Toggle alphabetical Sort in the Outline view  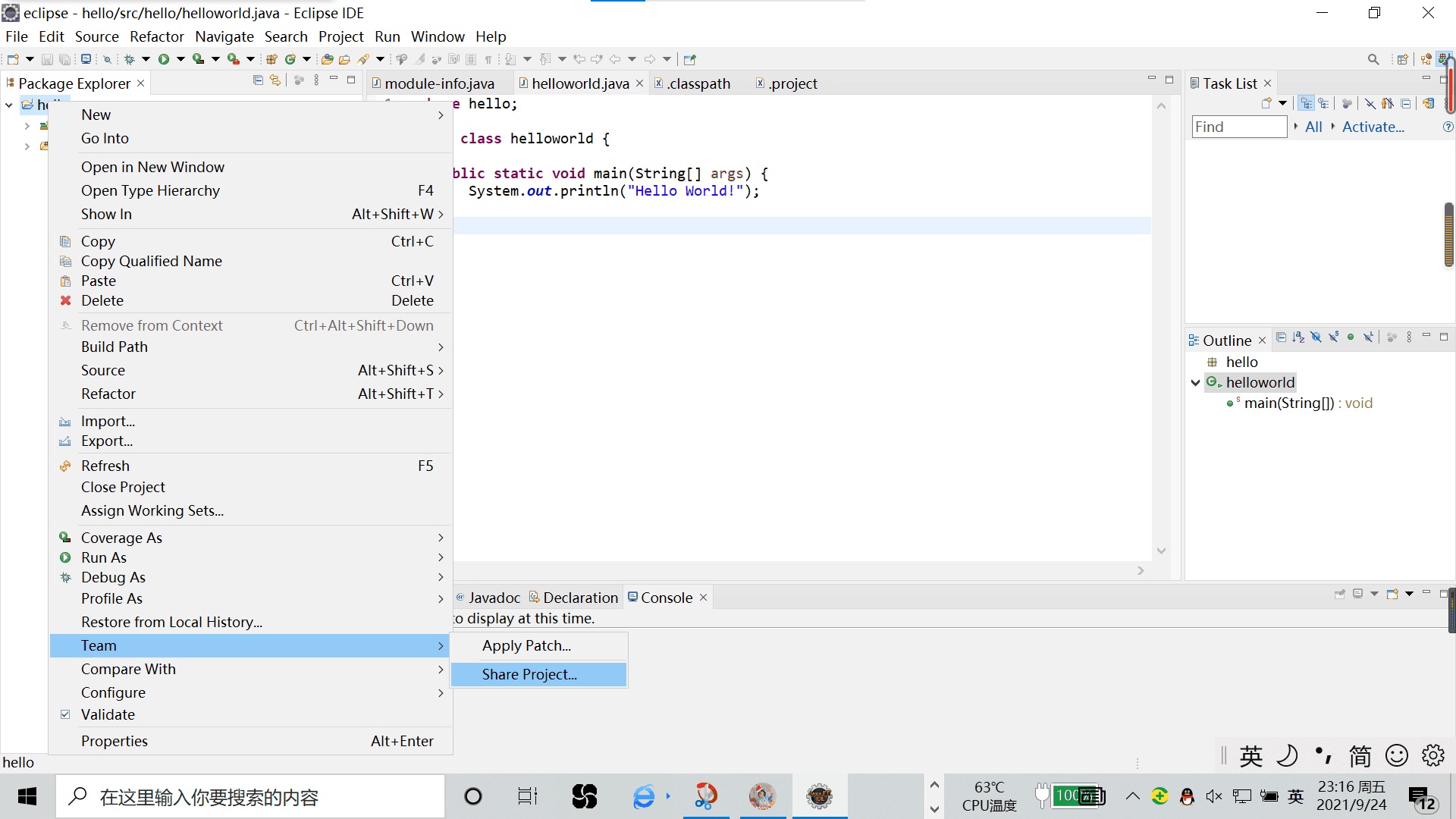[x=1298, y=337]
